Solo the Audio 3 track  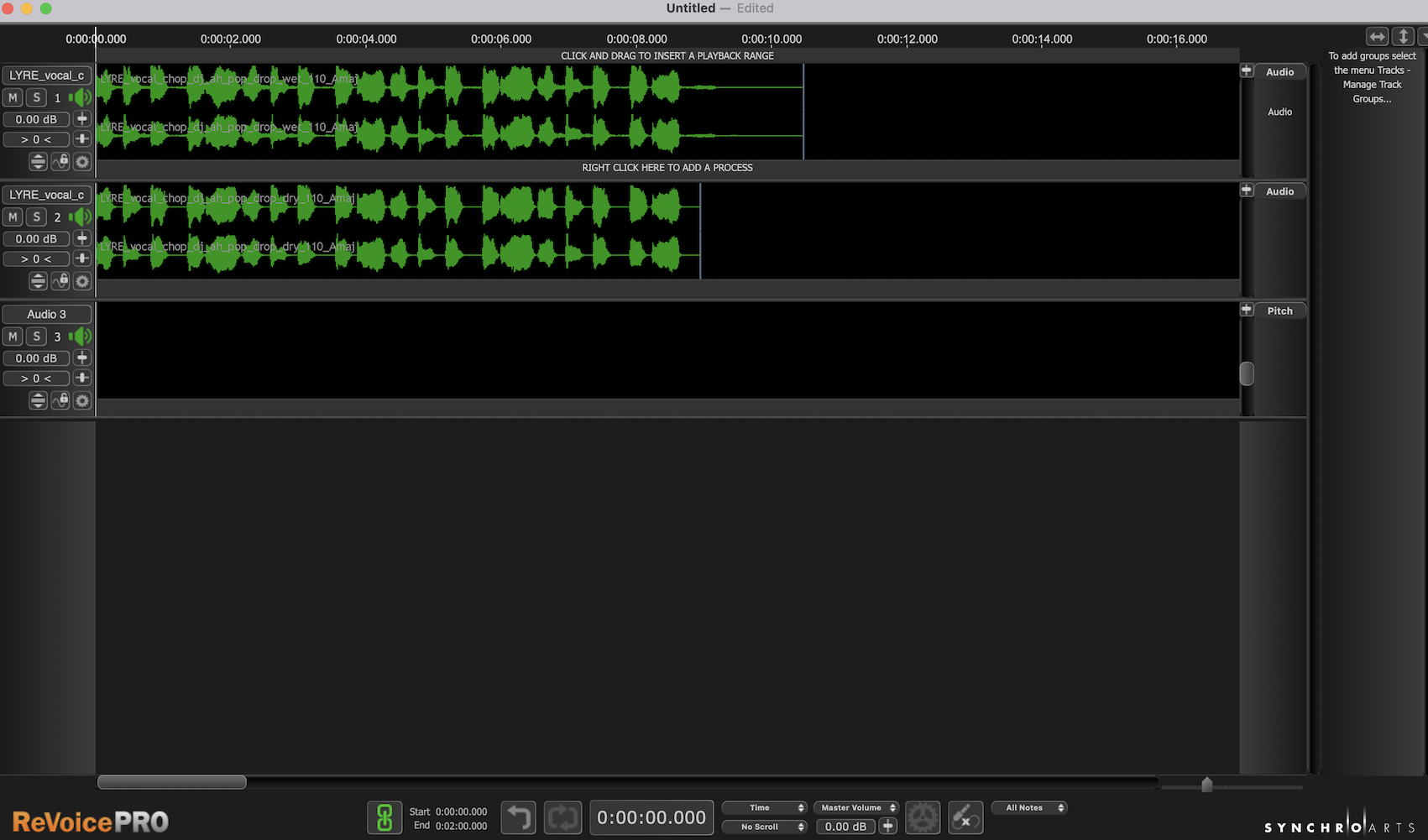pyautogui.click(x=36, y=337)
